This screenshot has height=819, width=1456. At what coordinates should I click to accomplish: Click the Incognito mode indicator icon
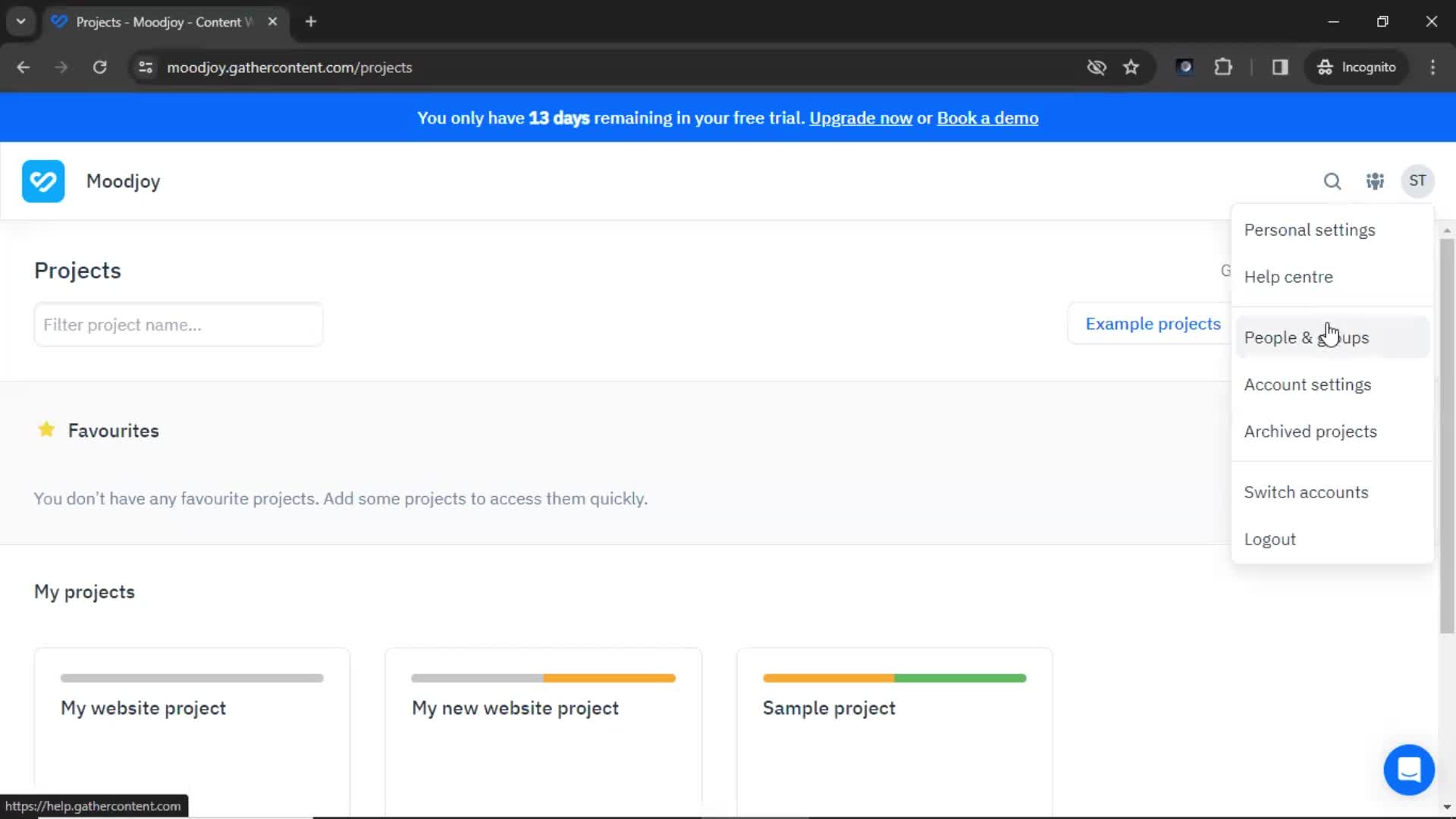tap(1325, 67)
